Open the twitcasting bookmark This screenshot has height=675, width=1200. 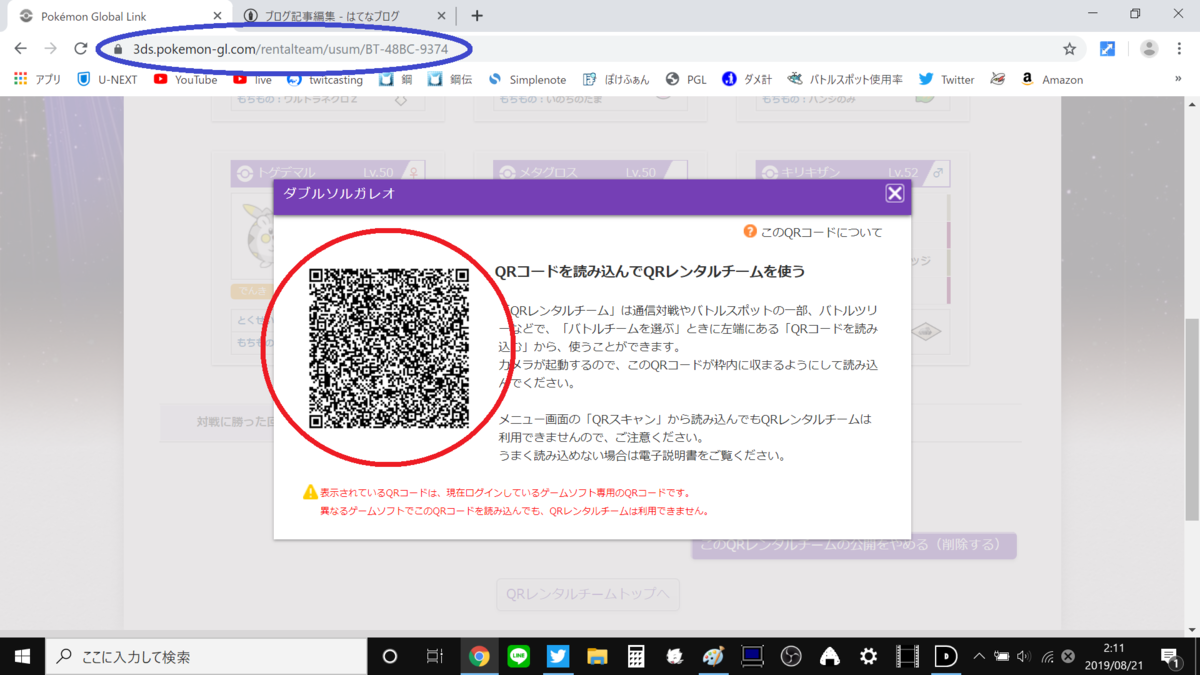(x=324, y=79)
